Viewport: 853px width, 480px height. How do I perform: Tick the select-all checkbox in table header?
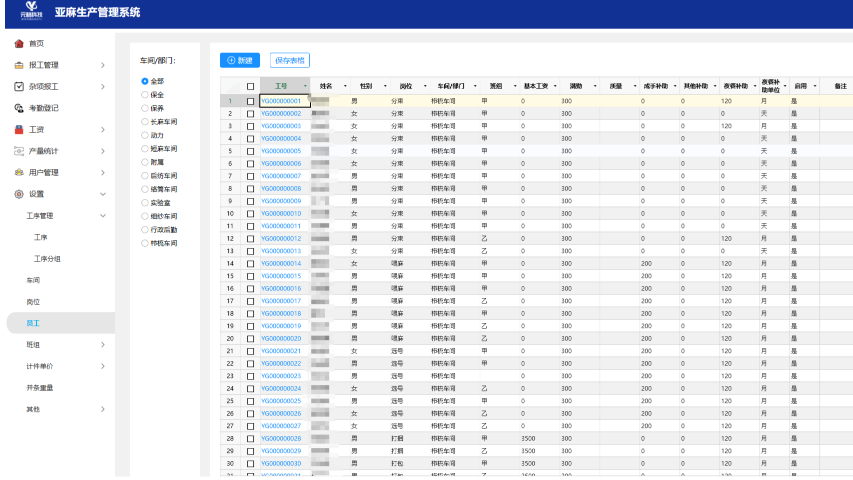click(250, 87)
